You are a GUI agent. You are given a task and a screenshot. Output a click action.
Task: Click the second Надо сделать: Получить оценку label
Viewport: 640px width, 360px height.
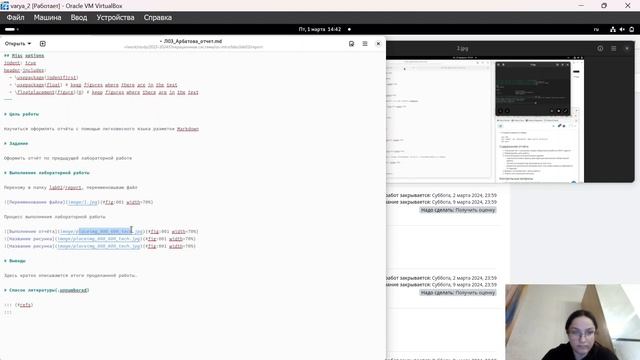coord(458,293)
